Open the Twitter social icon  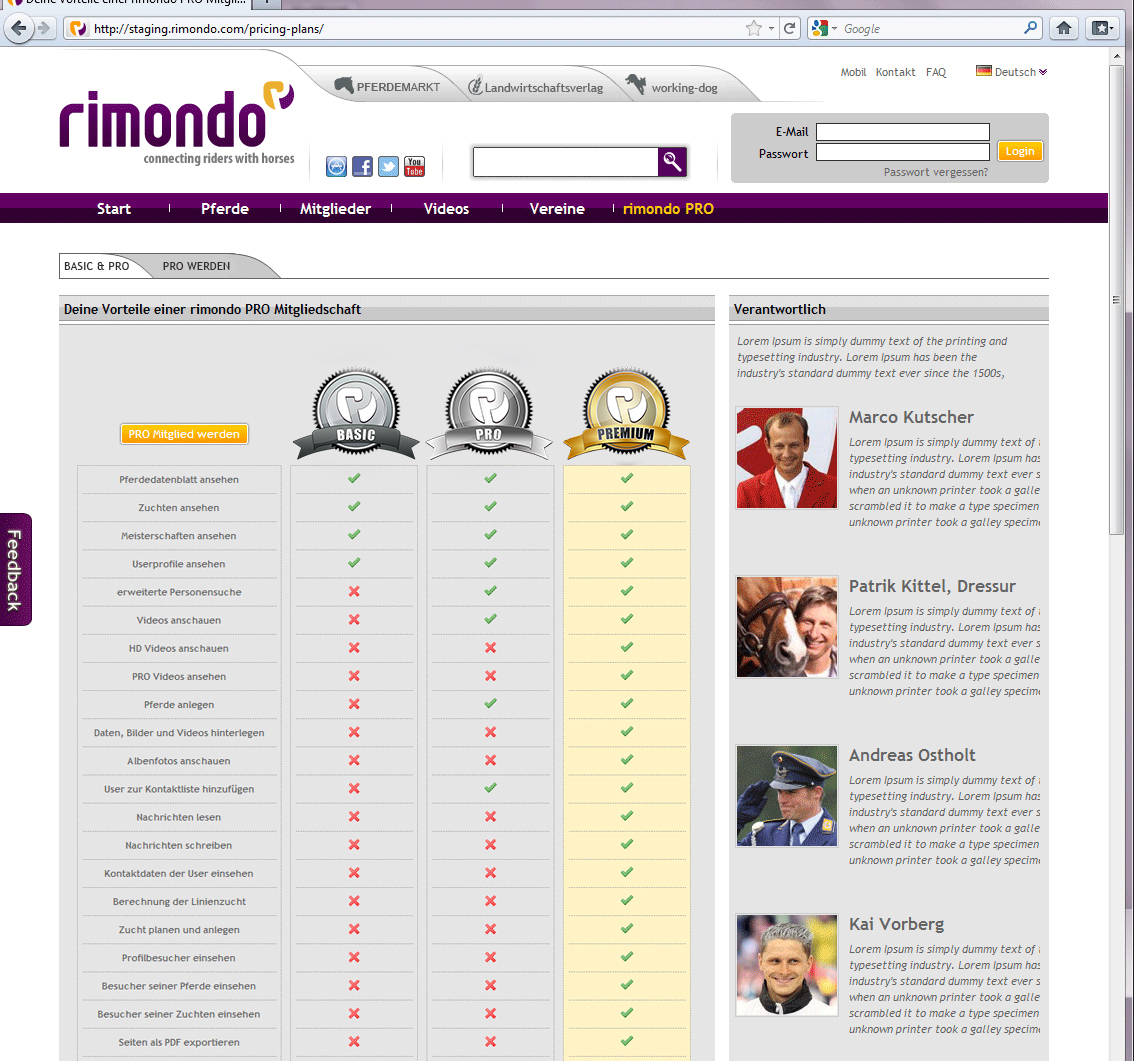[x=388, y=166]
